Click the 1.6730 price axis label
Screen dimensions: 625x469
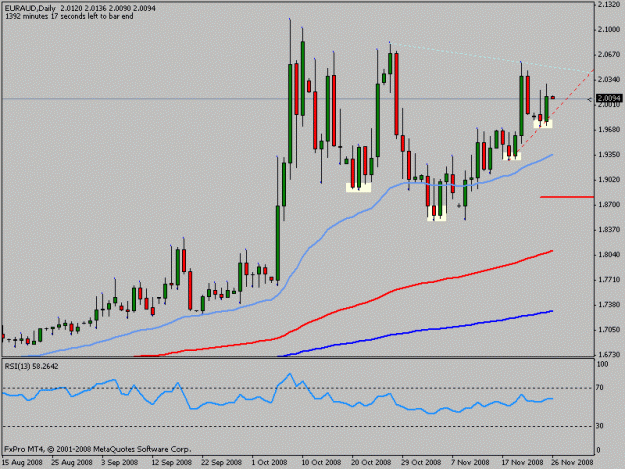pos(609,355)
